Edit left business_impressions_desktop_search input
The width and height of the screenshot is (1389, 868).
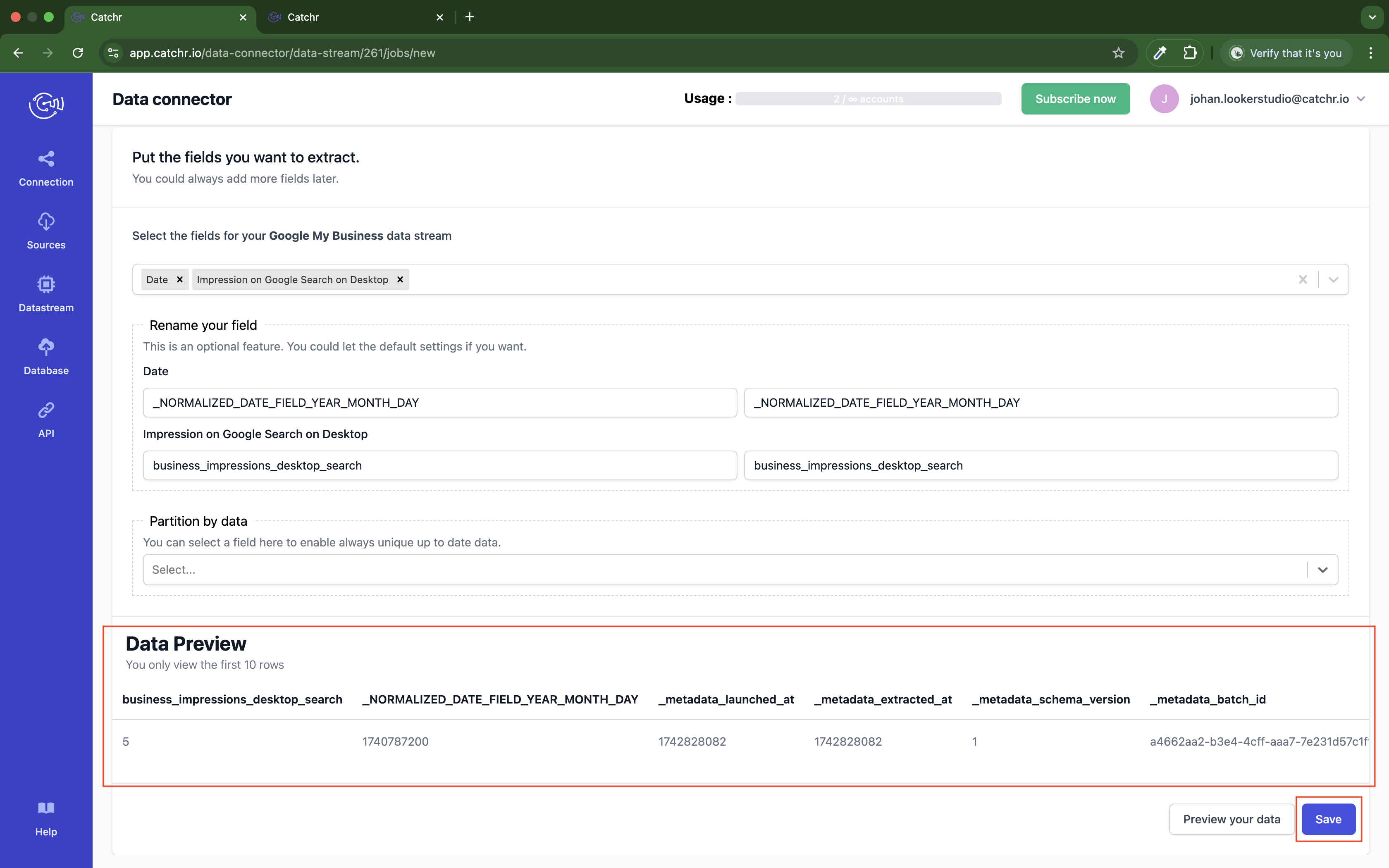tap(440, 465)
